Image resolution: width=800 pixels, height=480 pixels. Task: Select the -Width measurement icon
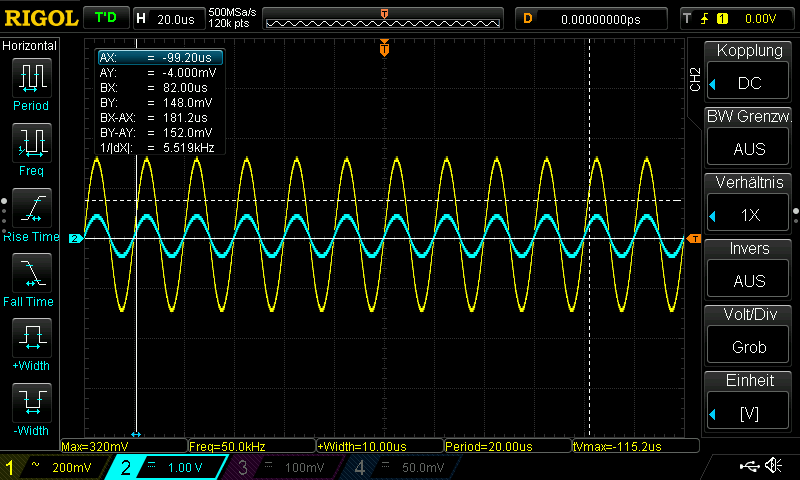[x=31, y=402]
